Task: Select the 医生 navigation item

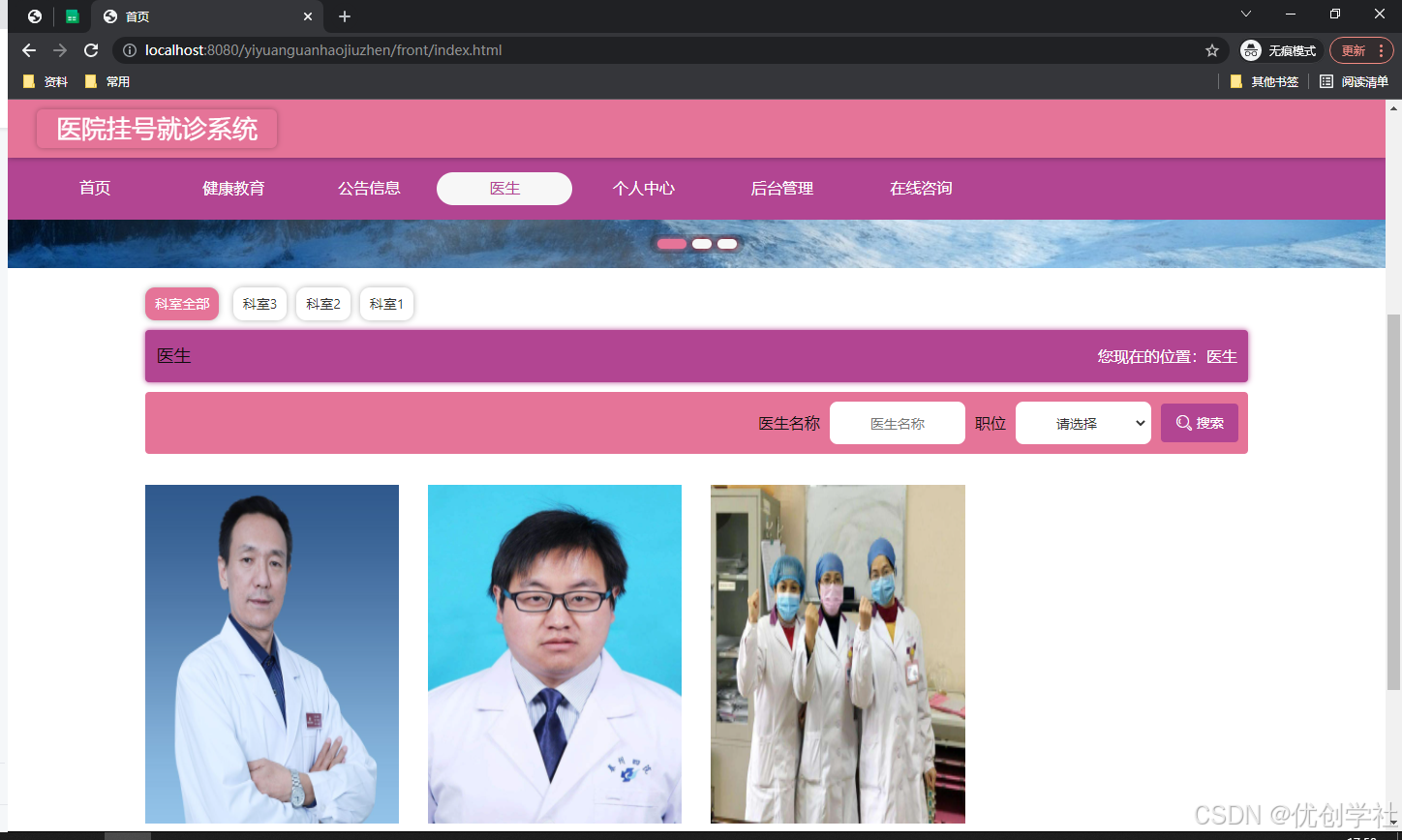Action: tap(504, 189)
